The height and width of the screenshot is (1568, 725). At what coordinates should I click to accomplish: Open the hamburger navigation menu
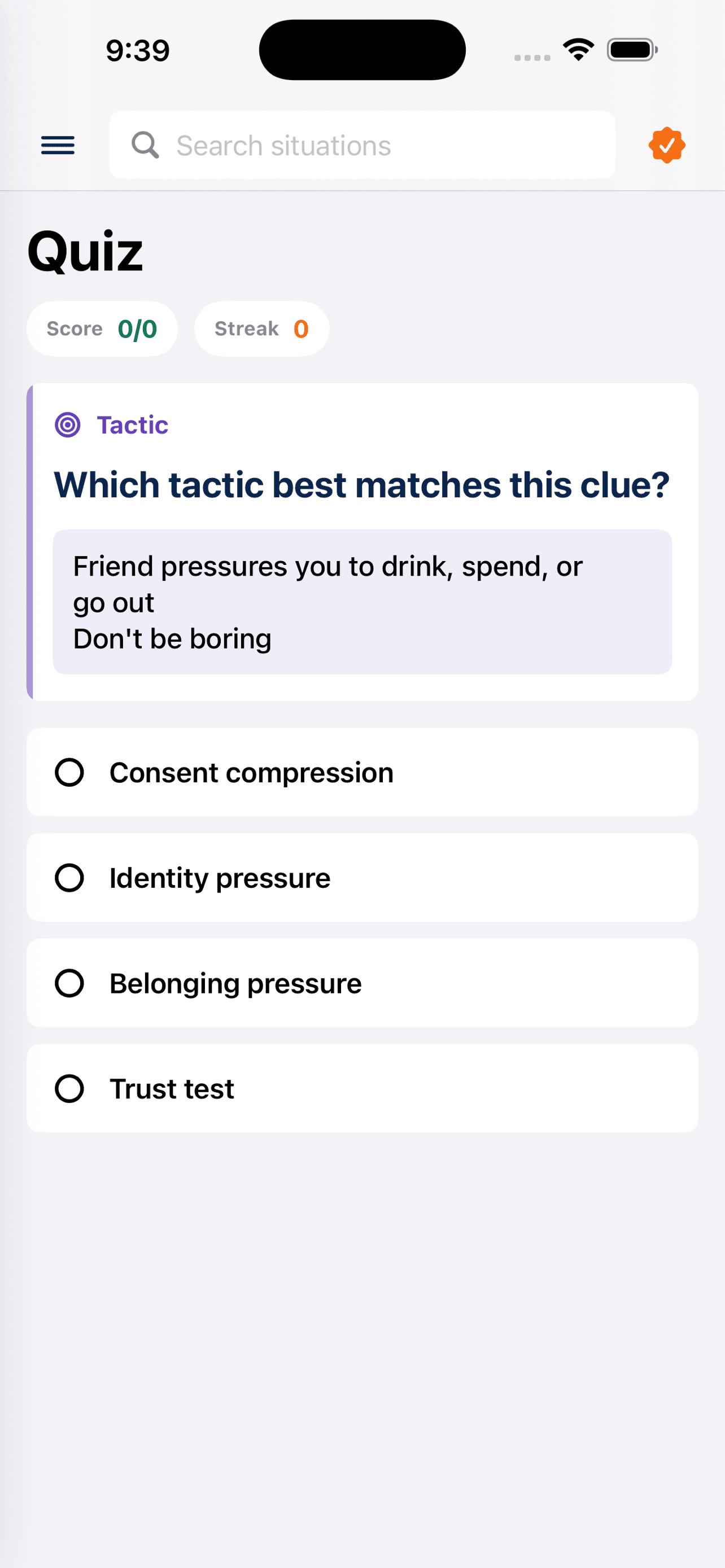[x=58, y=145]
